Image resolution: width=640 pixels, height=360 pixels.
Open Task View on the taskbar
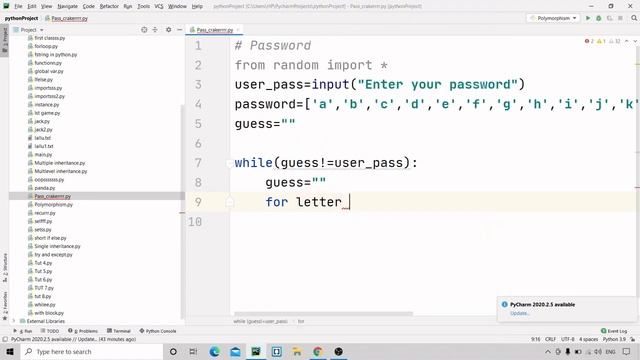[x=193, y=351]
